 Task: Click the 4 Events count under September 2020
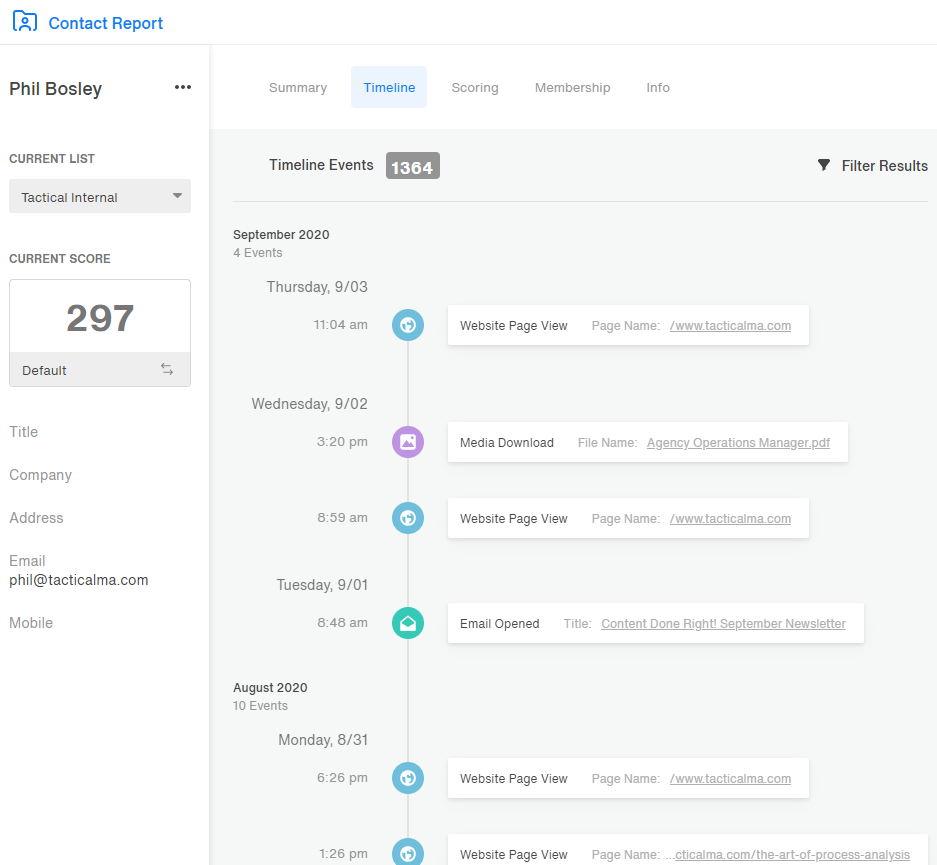point(258,253)
